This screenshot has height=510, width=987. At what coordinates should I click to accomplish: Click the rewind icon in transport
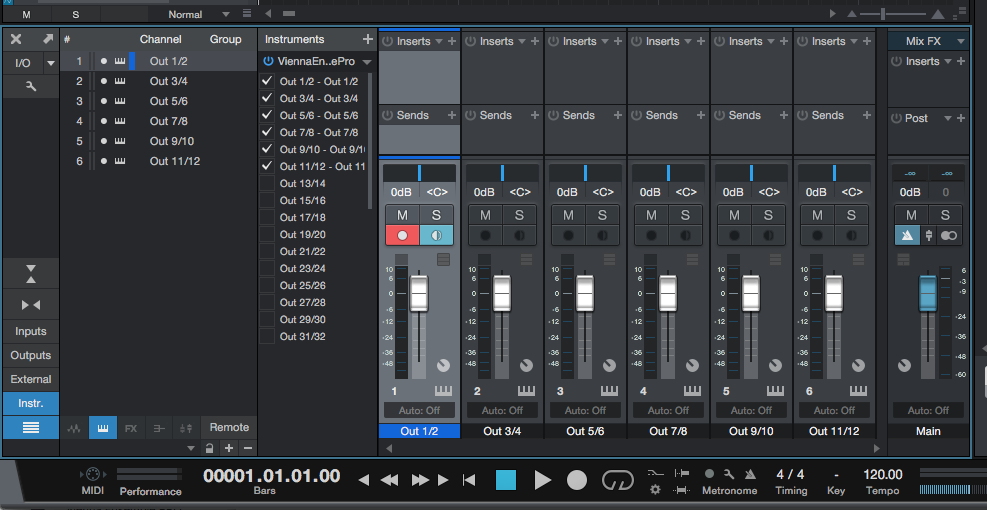tap(390, 480)
